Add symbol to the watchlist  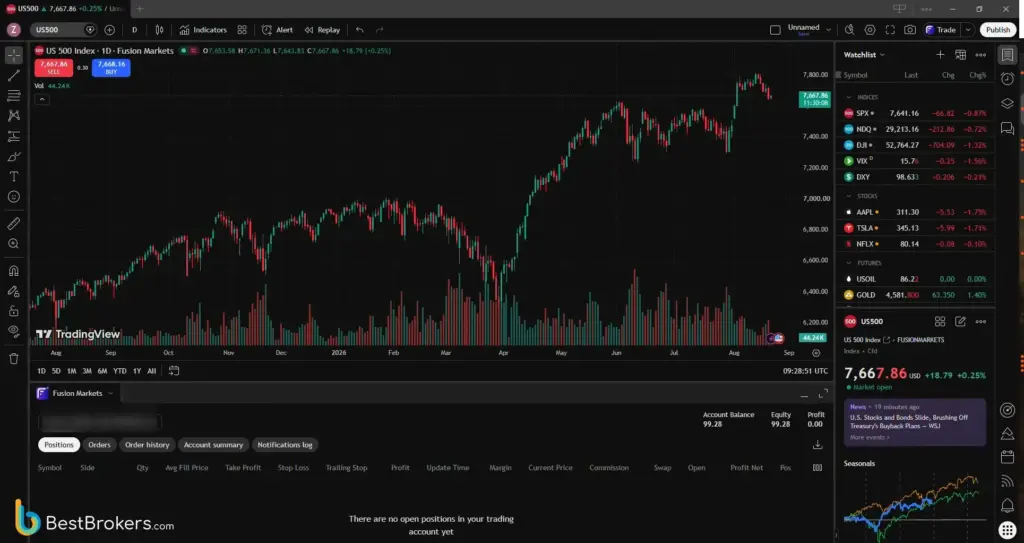tap(940, 55)
